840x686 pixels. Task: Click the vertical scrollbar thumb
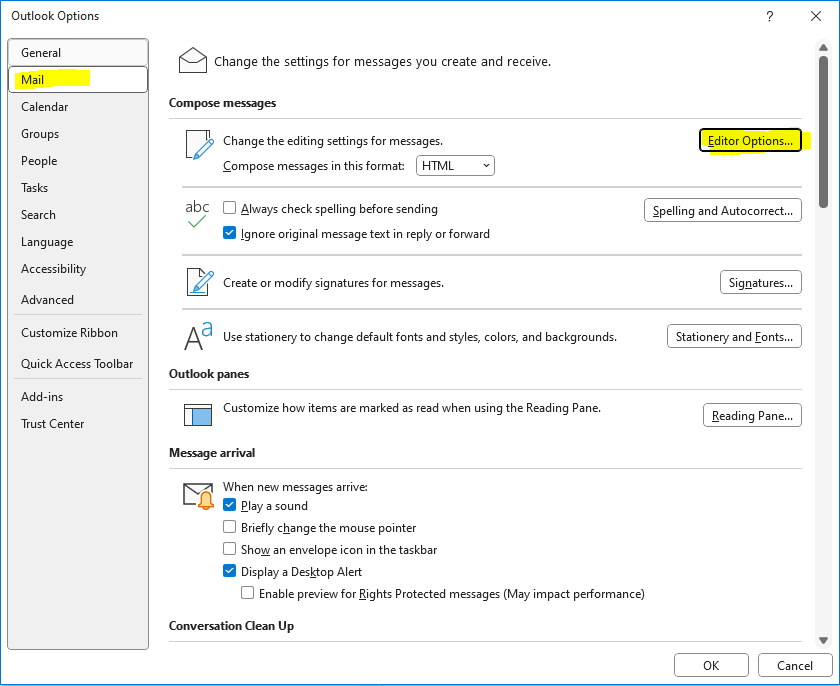[x=823, y=131]
